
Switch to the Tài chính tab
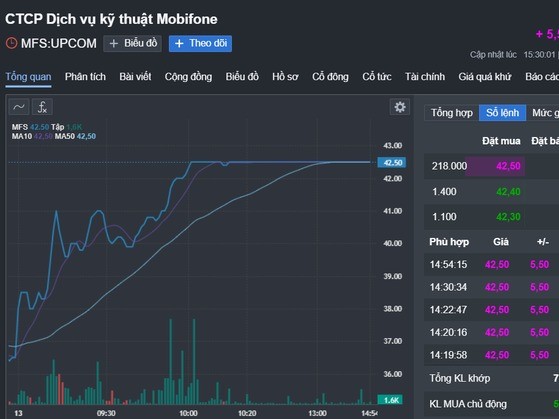click(425, 77)
